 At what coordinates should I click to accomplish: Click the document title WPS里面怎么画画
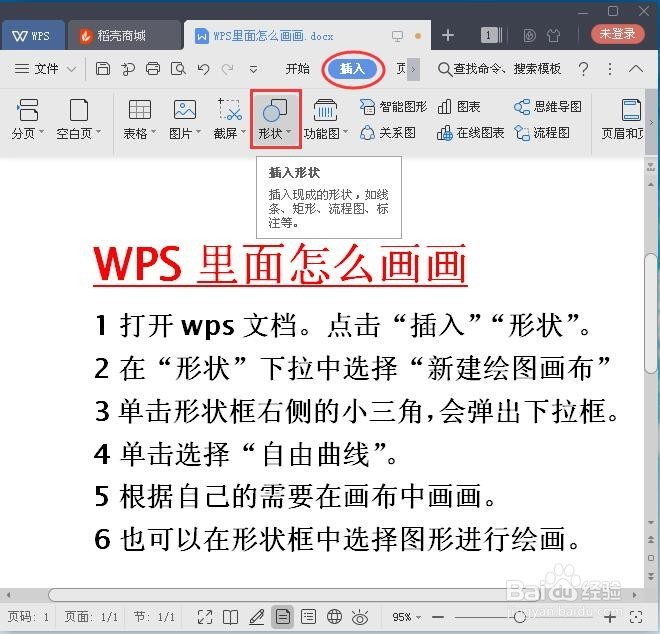(280, 264)
